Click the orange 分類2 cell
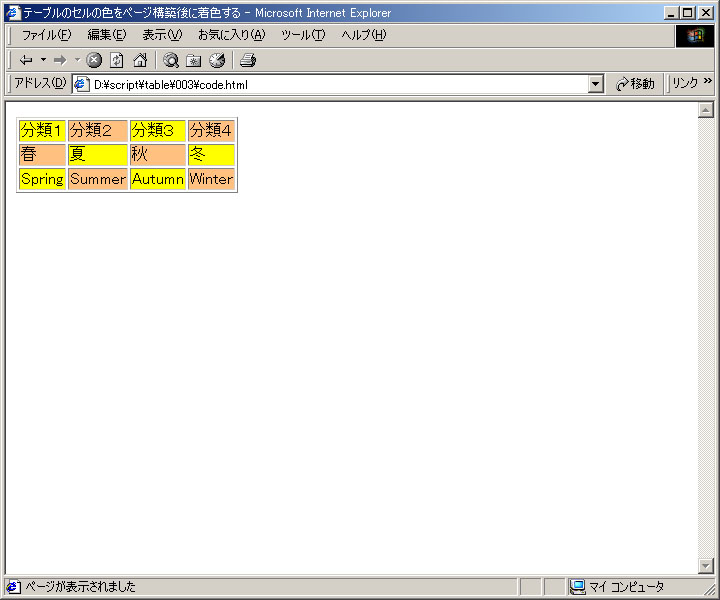720x600 pixels. point(98,130)
